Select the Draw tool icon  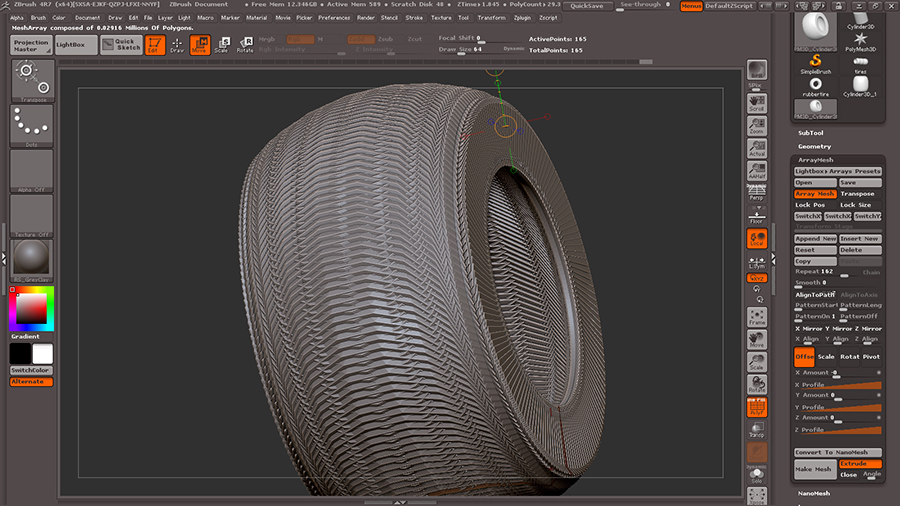coord(177,45)
